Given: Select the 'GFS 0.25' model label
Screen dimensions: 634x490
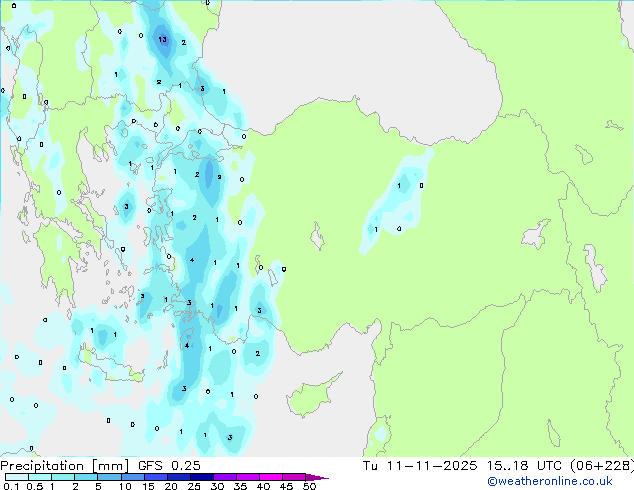Looking at the screenshot, I should [x=169, y=466].
